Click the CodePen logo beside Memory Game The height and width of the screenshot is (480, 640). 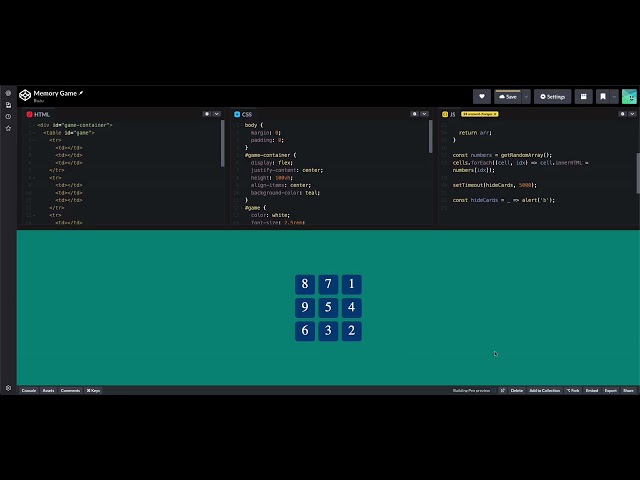[x=25, y=95]
